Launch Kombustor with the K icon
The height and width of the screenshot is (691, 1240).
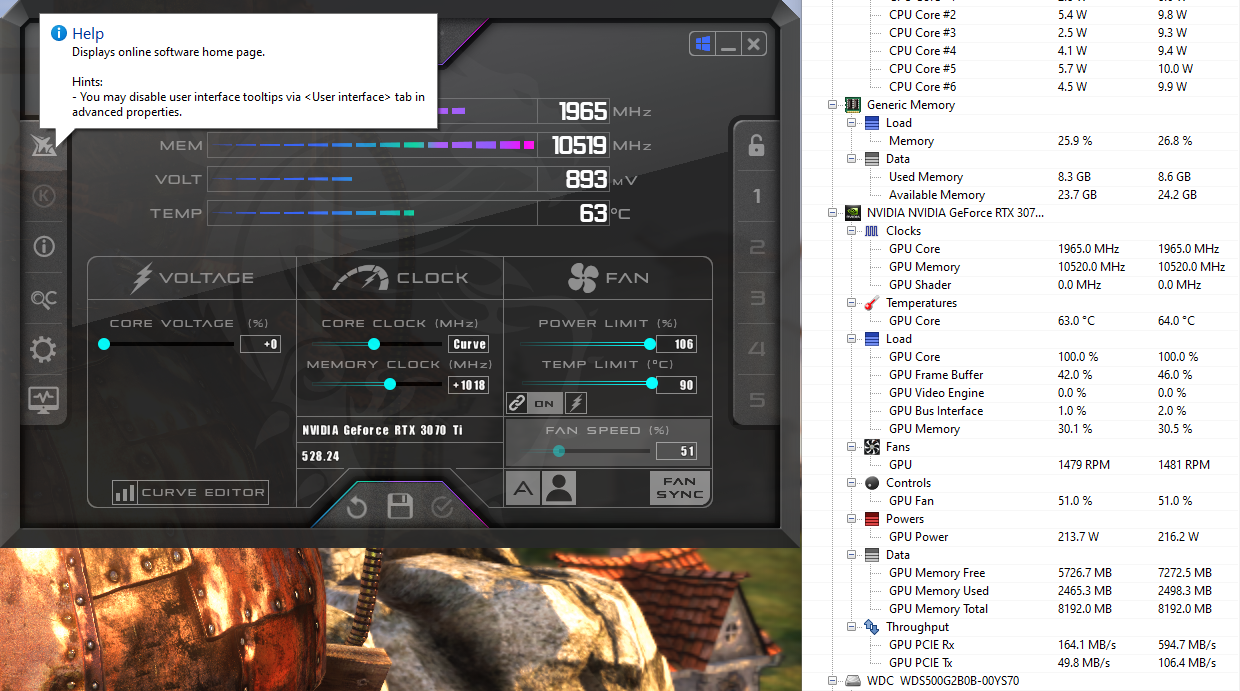click(x=44, y=196)
